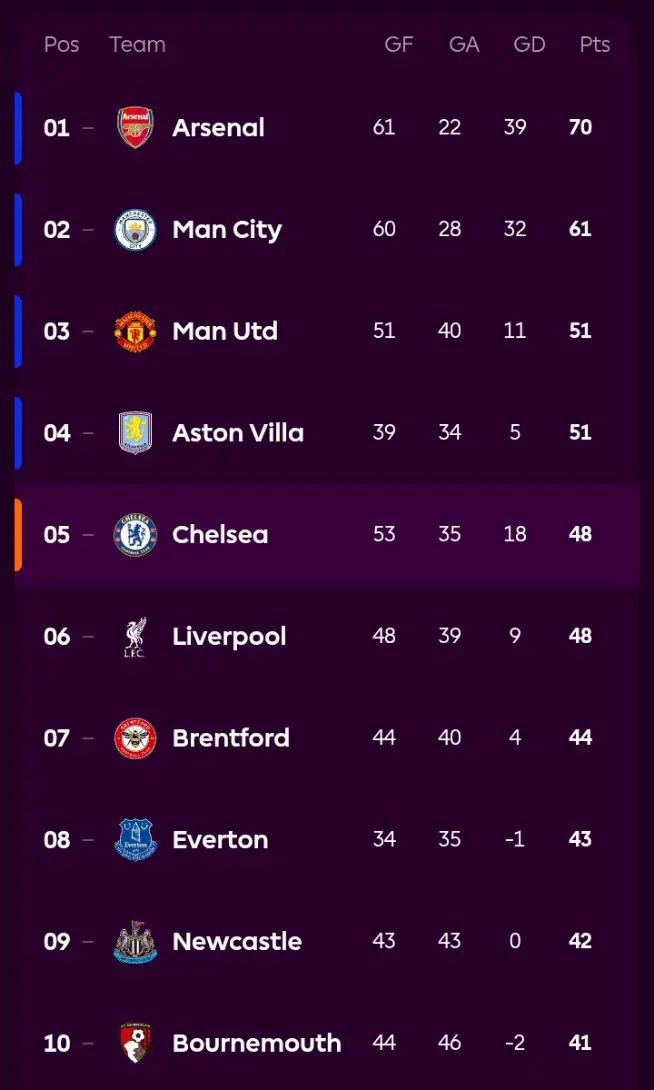Open the Arsenal team name link
Image resolution: width=654 pixels, height=1090 pixels.
218,128
